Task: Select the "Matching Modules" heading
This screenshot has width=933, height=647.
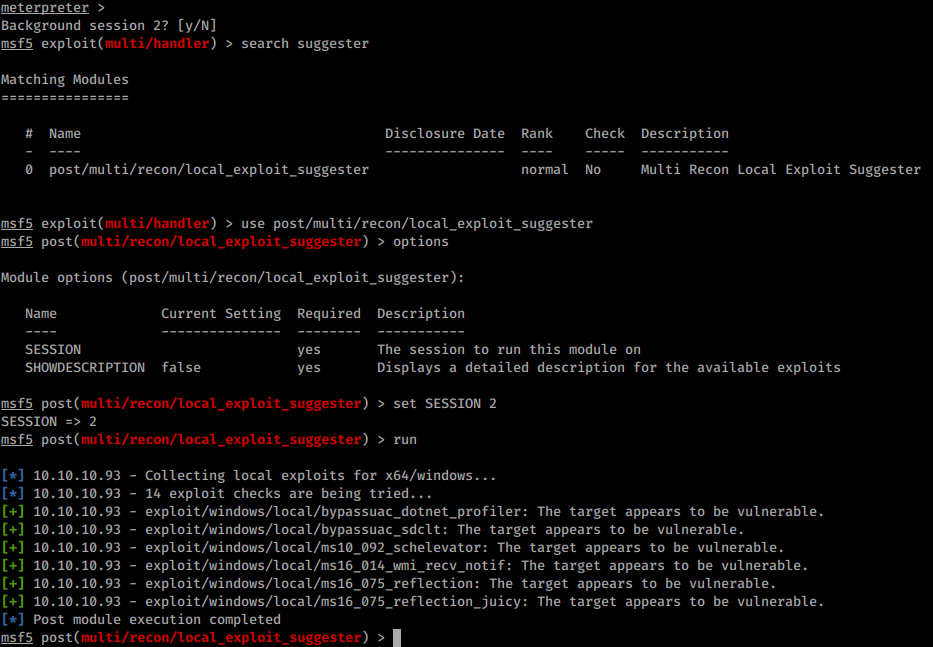Action: pos(65,79)
